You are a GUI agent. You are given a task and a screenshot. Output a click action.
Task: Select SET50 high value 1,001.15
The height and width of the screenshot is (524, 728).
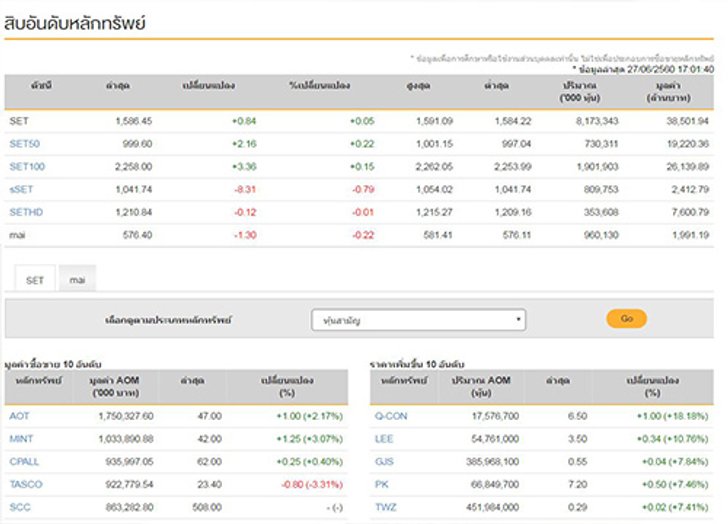coord(434,144)
